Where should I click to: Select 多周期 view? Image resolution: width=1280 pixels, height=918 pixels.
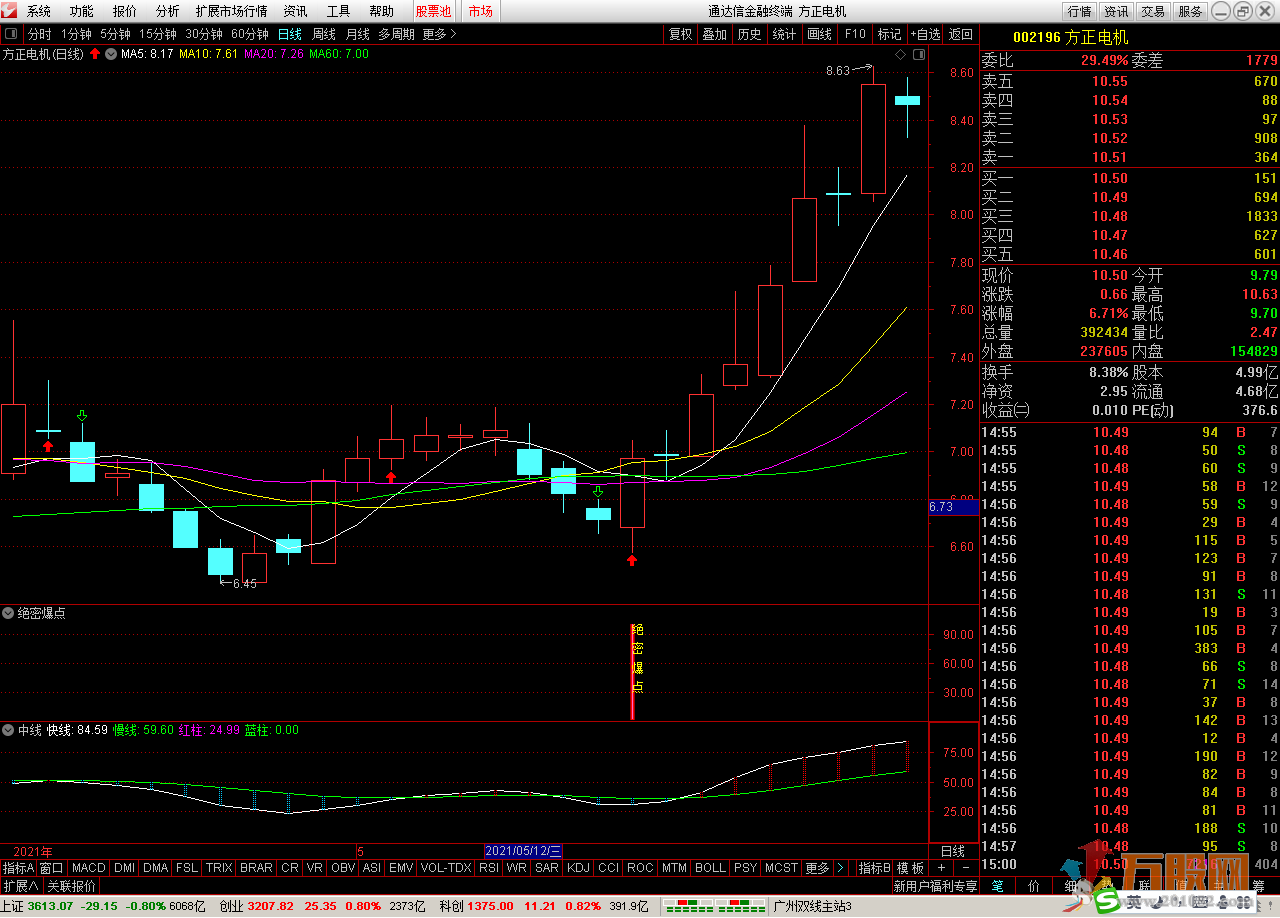coord(397,34)
